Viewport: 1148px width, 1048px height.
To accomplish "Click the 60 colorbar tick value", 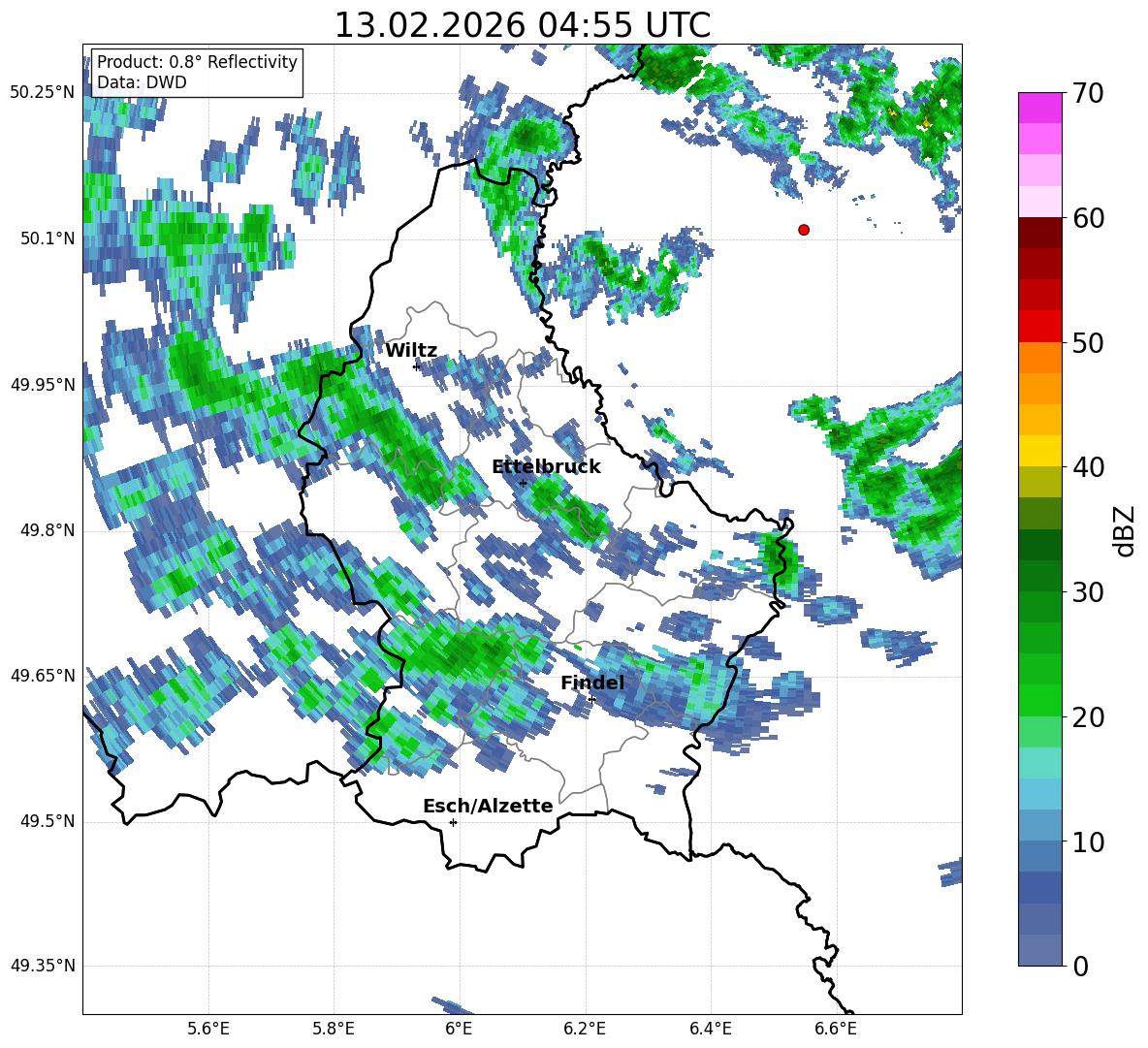I will click(x=1088, y=218).
